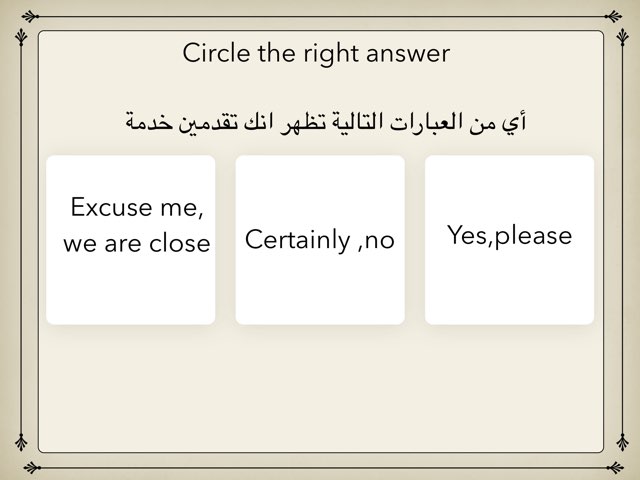Click the empty area below the answer cards
Screen dimensions: 640x480
coord(320,388)
